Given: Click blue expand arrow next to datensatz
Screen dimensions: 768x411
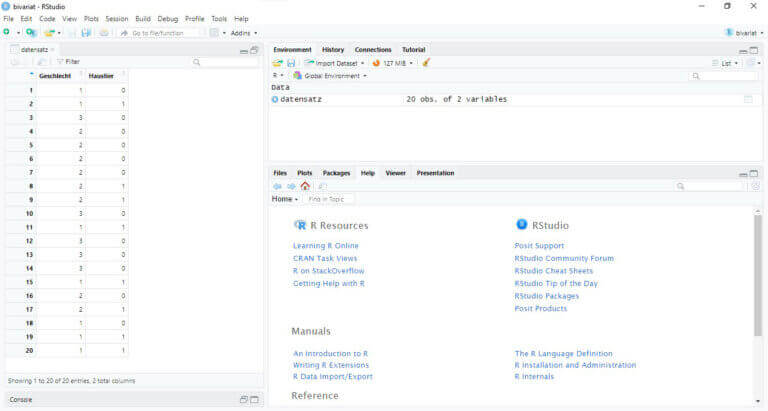Looking at the screenshot, I should pyautogui.click(x=275, y=99).
